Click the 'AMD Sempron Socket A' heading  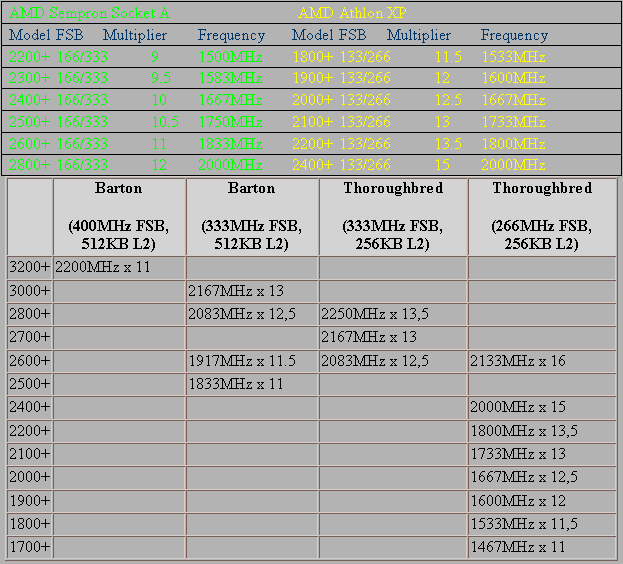point(89,13)
